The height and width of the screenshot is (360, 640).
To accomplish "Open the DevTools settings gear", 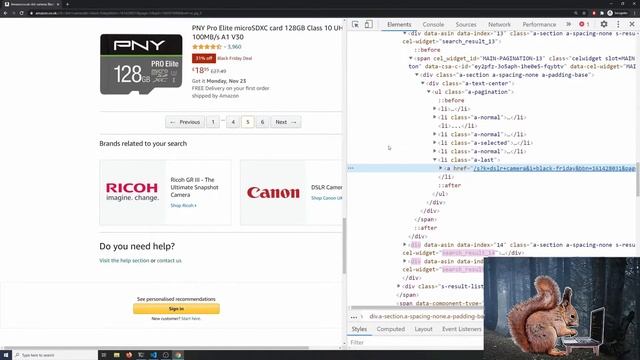I will click(x=604, y=24).
